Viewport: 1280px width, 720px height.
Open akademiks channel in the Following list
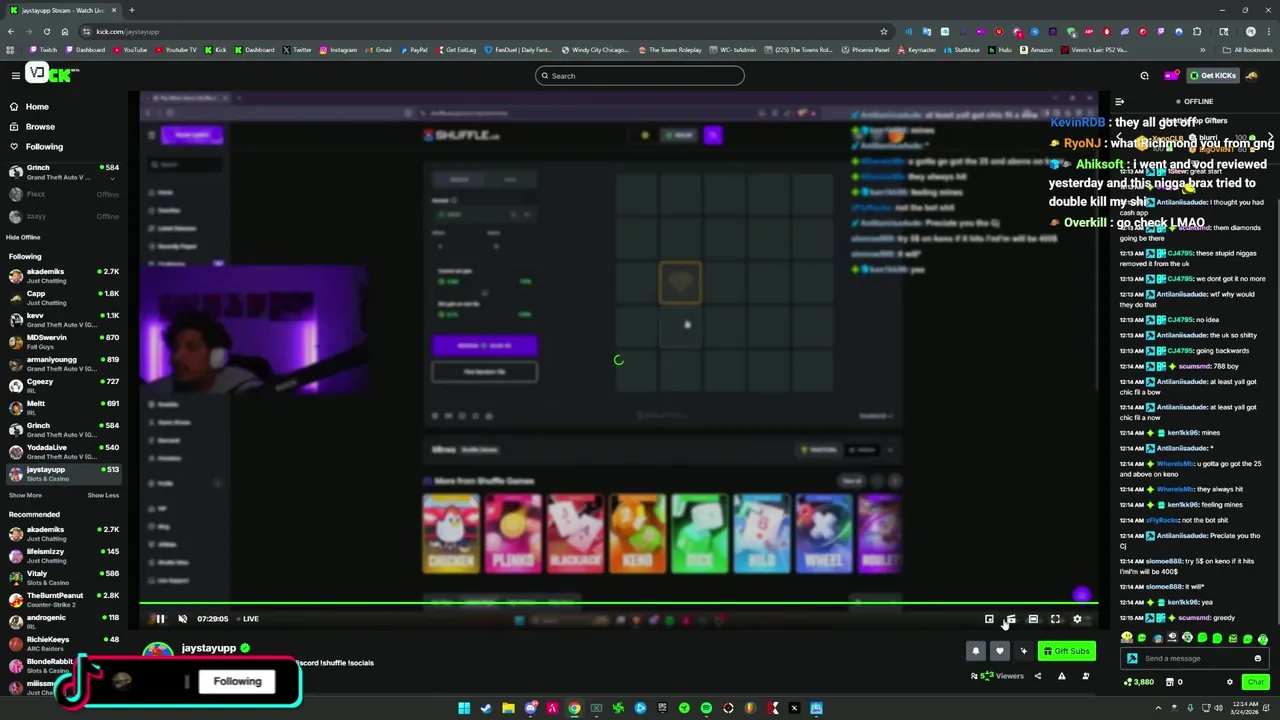coord(64,276)
